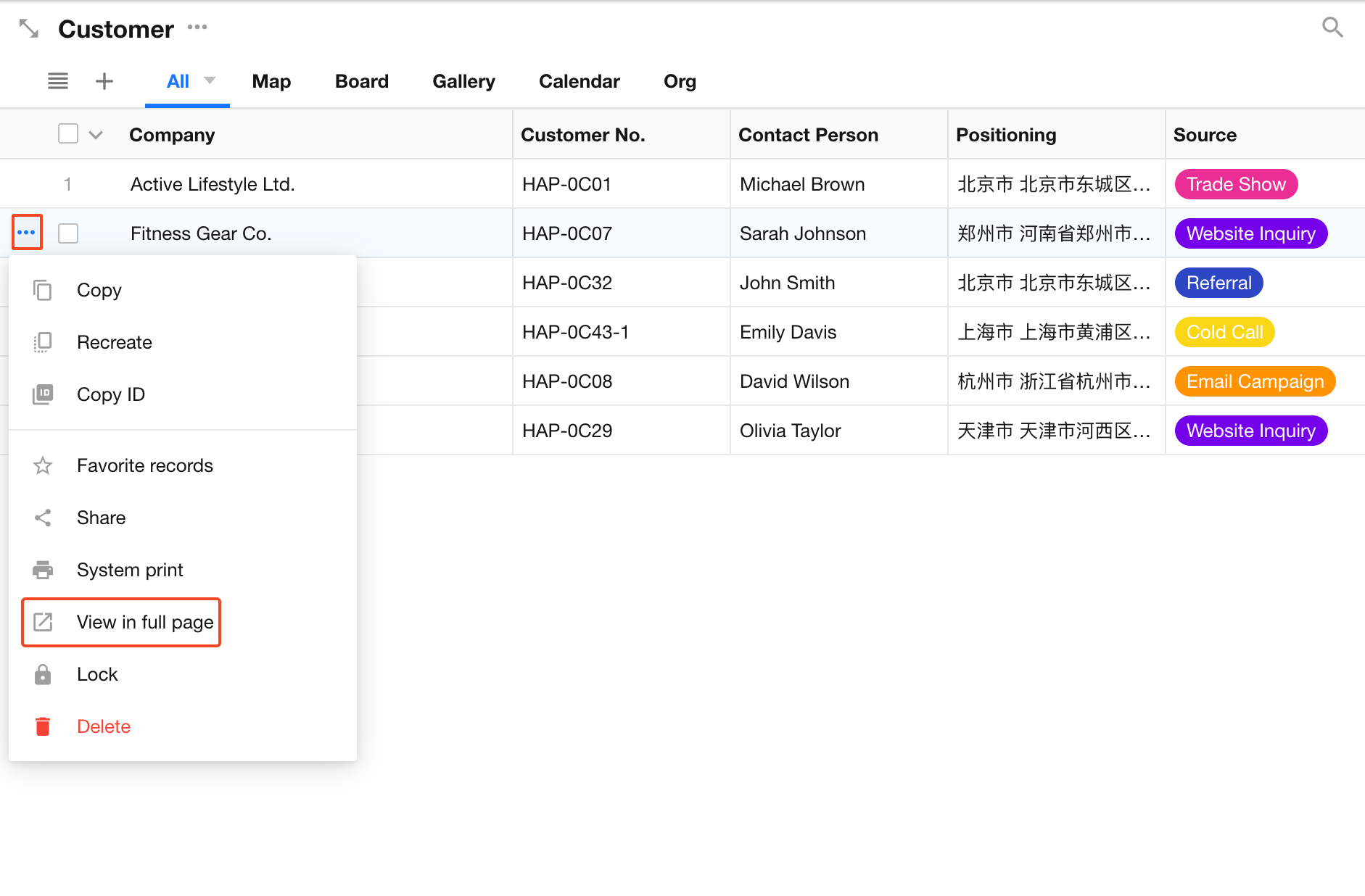This screenshot has height=896, width=1365.
Task: Tick the select-all checkbox in header
Action: click(x=68, y=134)
